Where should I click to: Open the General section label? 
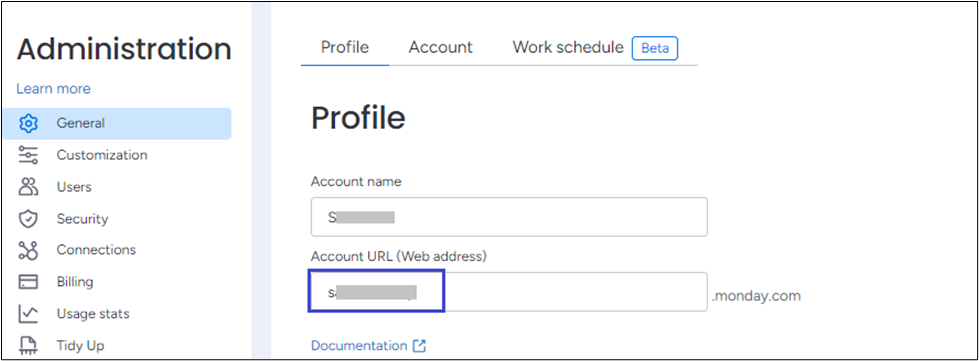point(81,123)
